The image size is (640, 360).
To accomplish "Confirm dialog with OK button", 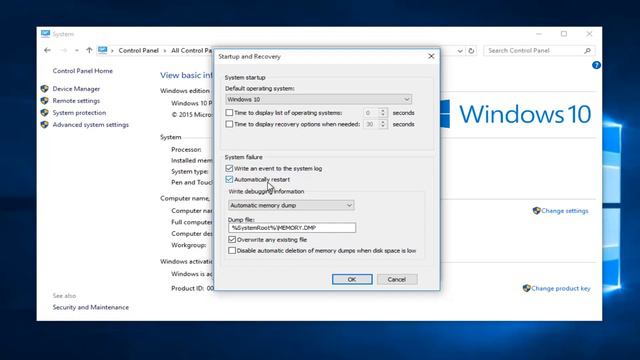I will point(352,279).
